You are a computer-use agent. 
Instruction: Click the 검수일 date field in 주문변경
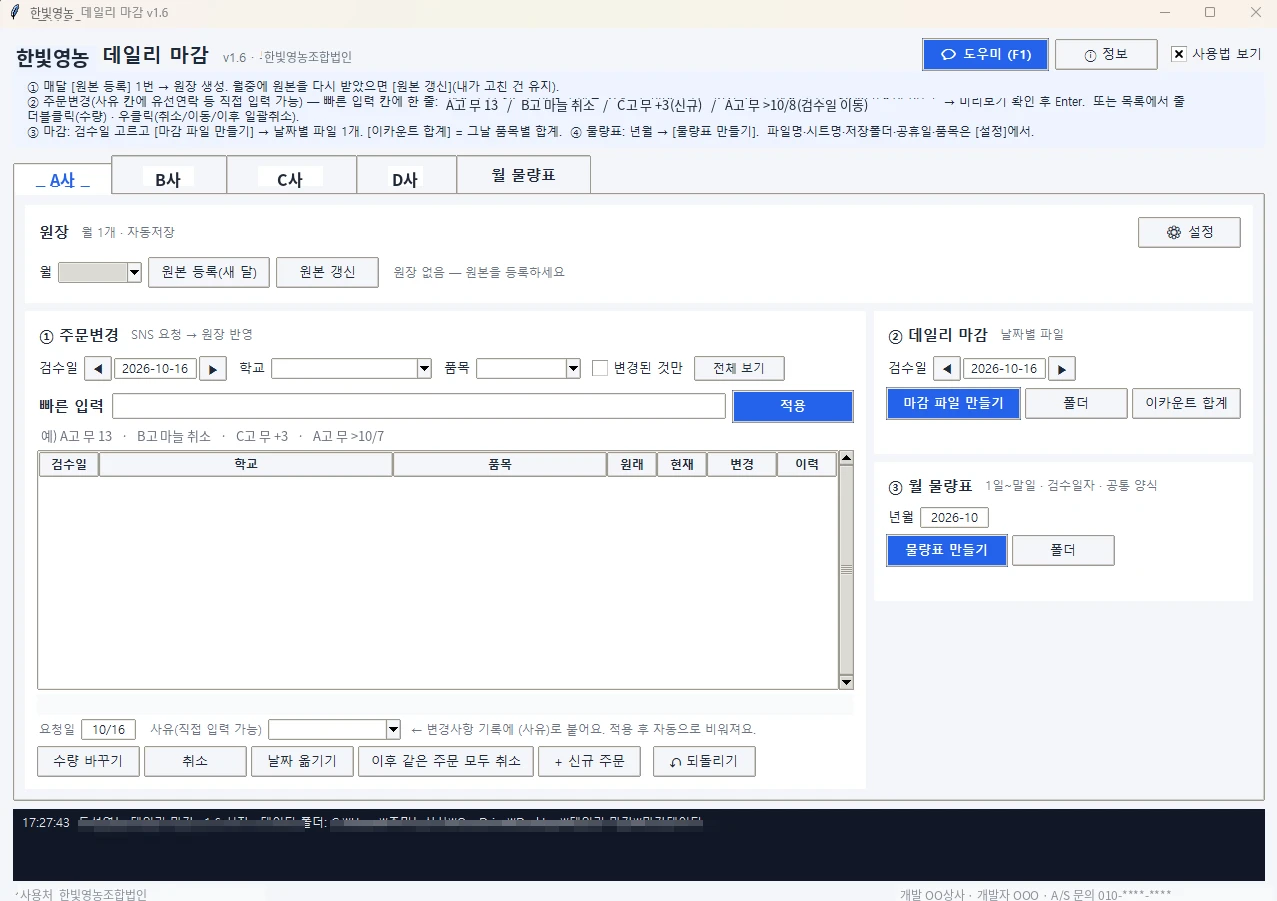coord(155,368)
